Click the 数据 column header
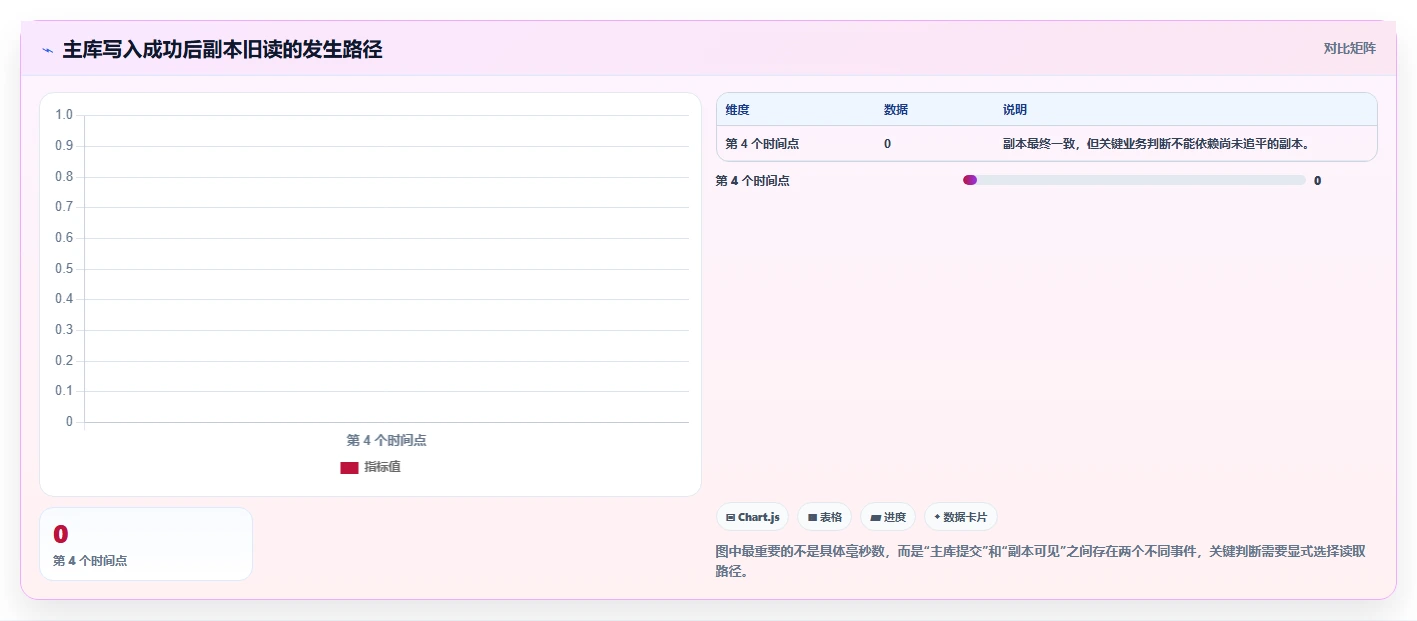This screenshot has height=621, width=1417. (896, 109)
